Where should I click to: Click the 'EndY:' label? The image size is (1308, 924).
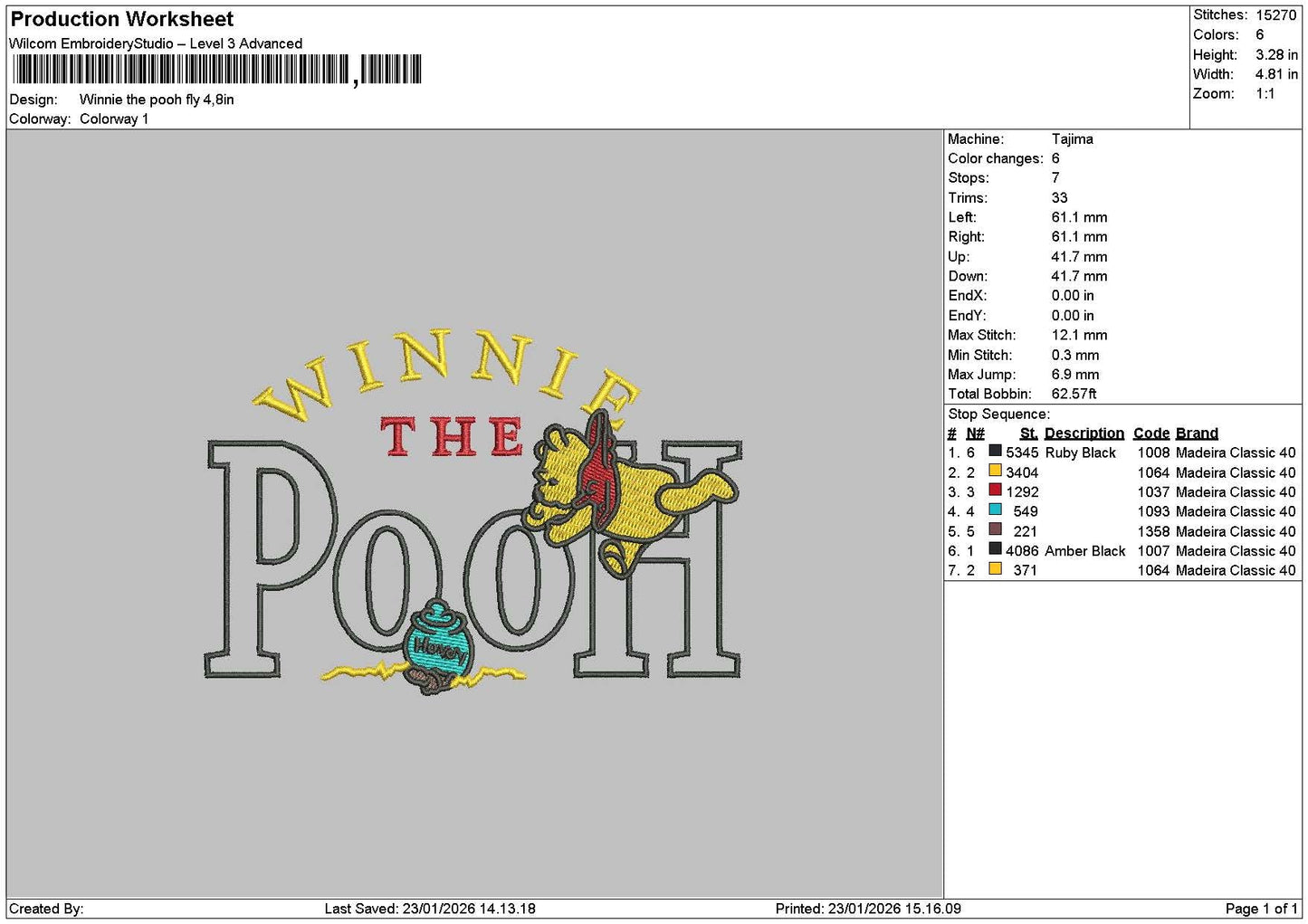click(x=967, y=316)
